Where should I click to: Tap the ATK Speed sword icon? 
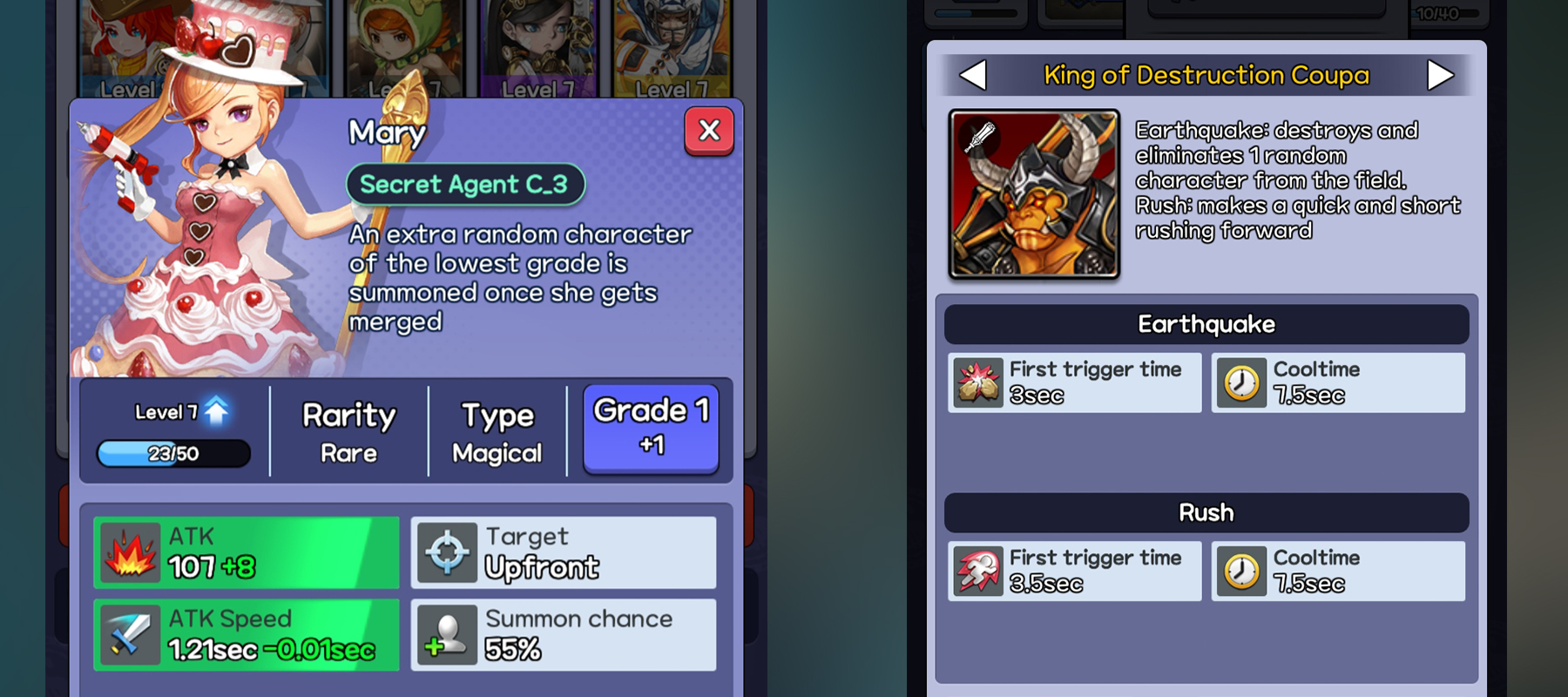[x=131, y=634]
